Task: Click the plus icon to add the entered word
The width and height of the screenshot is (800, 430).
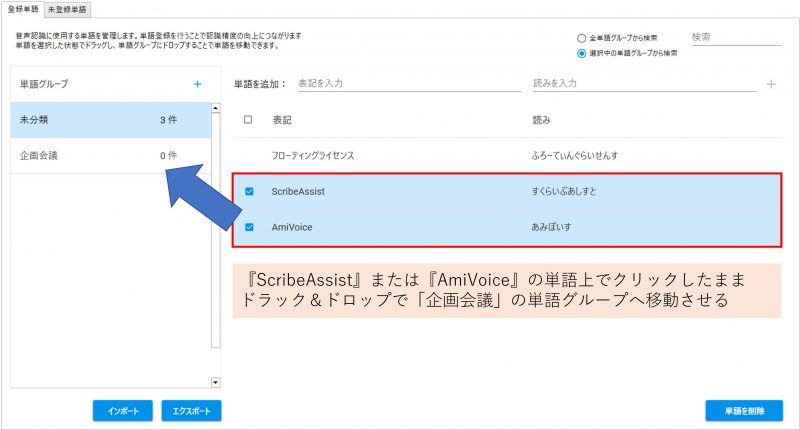Action: [771, 84]
